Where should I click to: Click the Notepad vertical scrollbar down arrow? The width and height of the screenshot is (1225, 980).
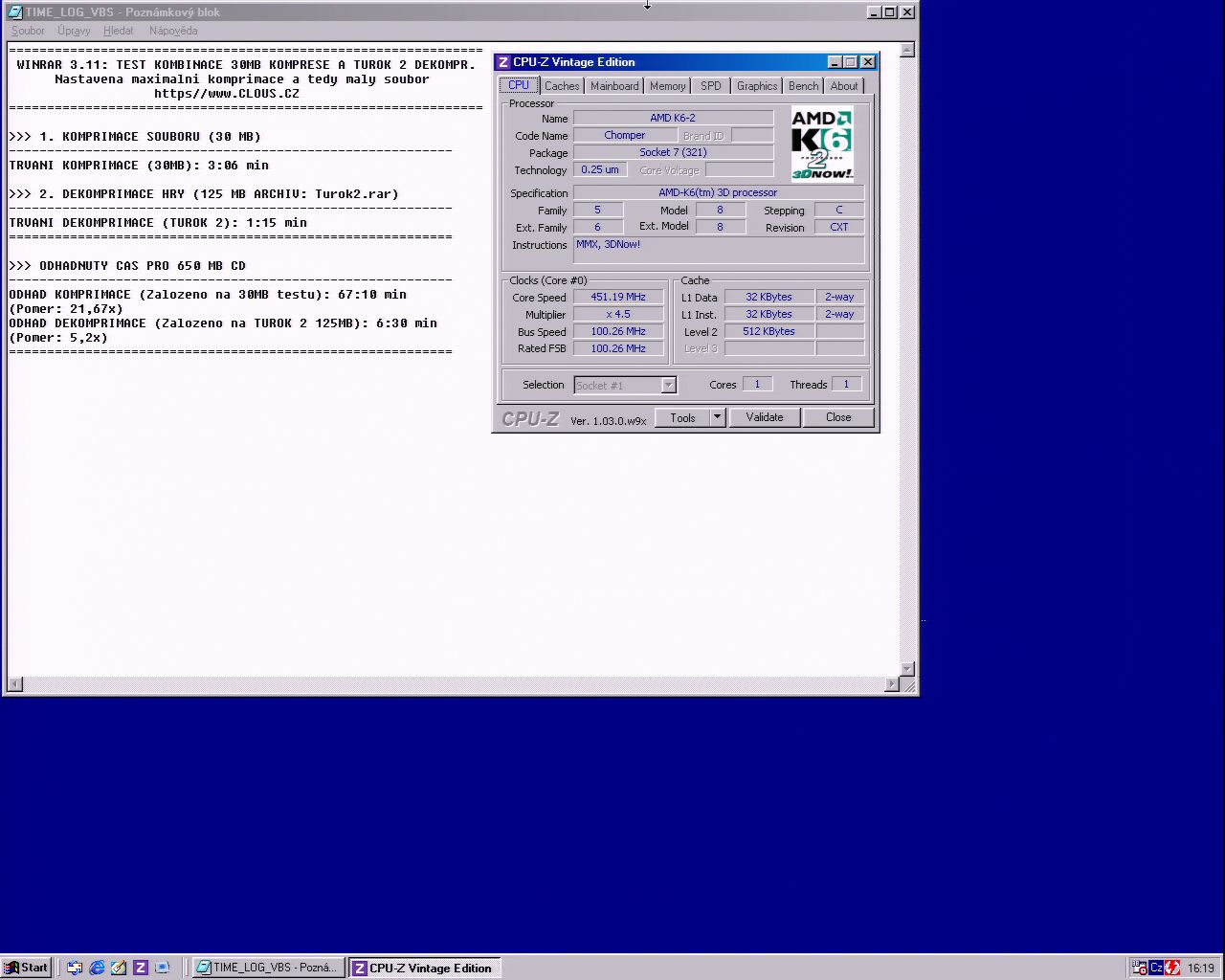click(908, 668)
